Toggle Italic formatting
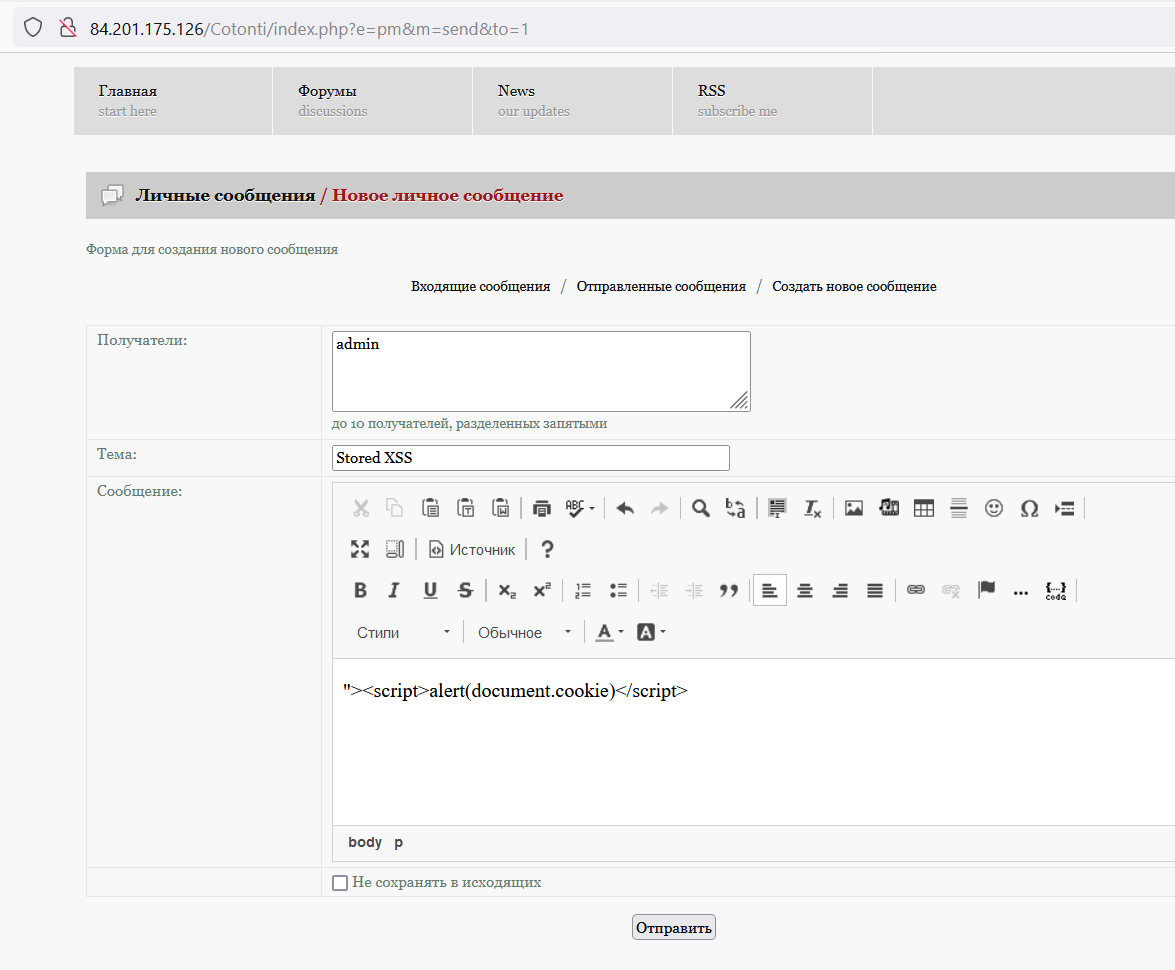This screenshot has height=970, width=1175. point(394,590)
